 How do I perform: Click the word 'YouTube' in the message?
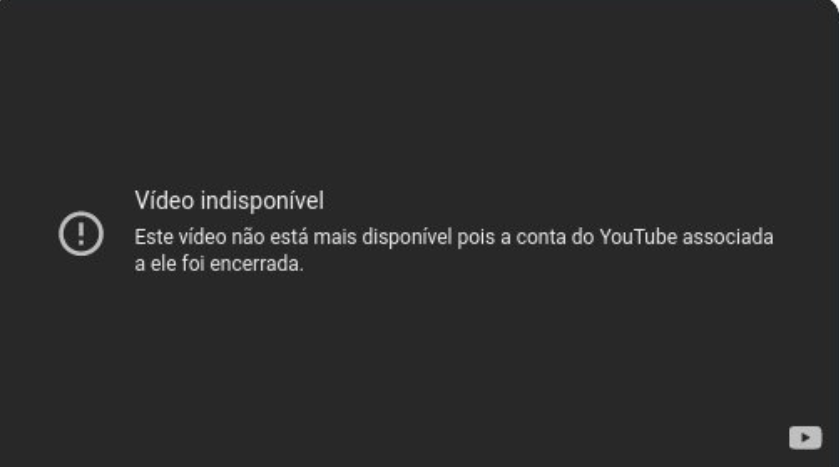tap(638, 237)
